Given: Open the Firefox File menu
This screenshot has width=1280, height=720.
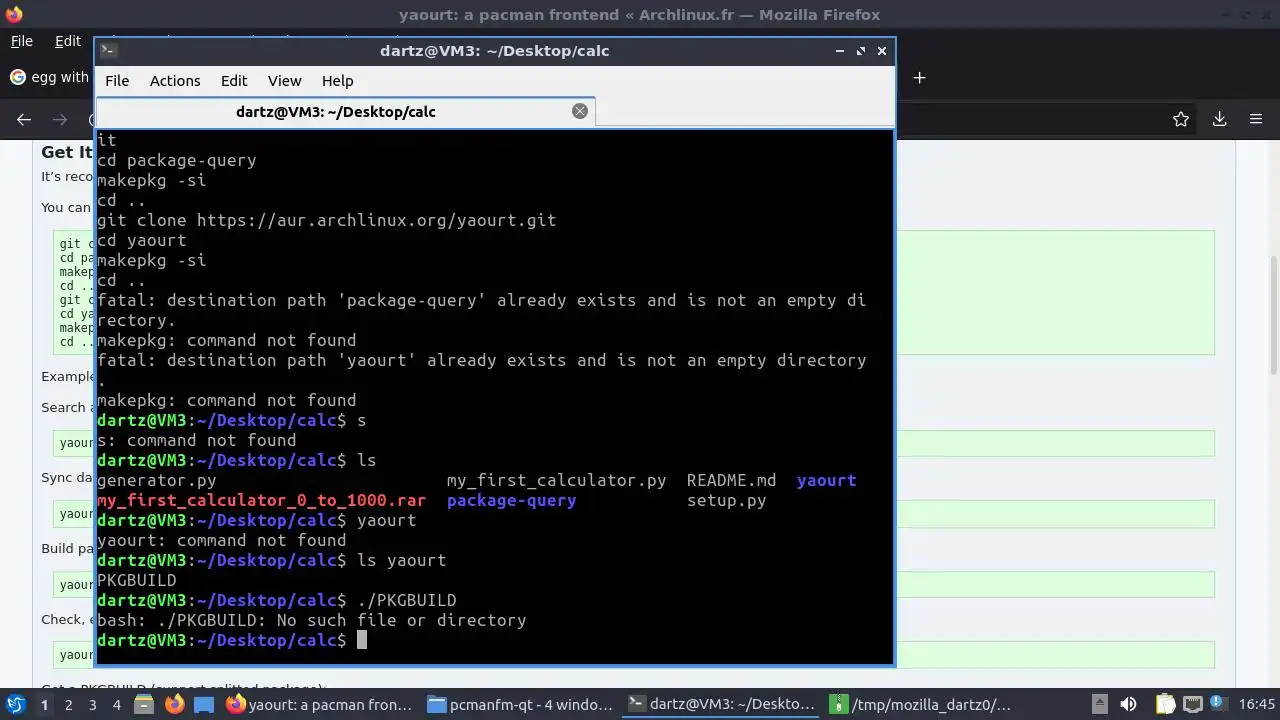Looking at the screenshot, I should pos(21,41).
